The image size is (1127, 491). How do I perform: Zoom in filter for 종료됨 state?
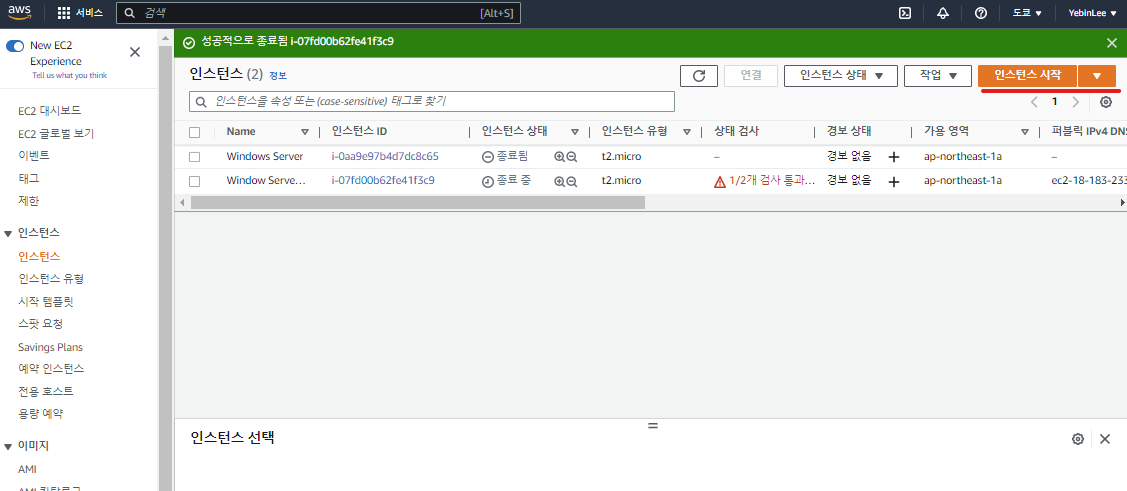559,157
